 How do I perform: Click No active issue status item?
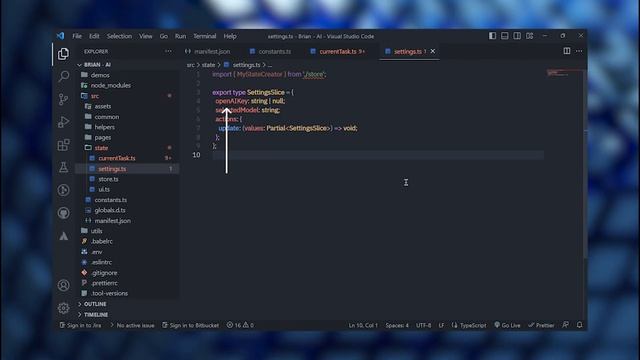[x=133, y=325]
